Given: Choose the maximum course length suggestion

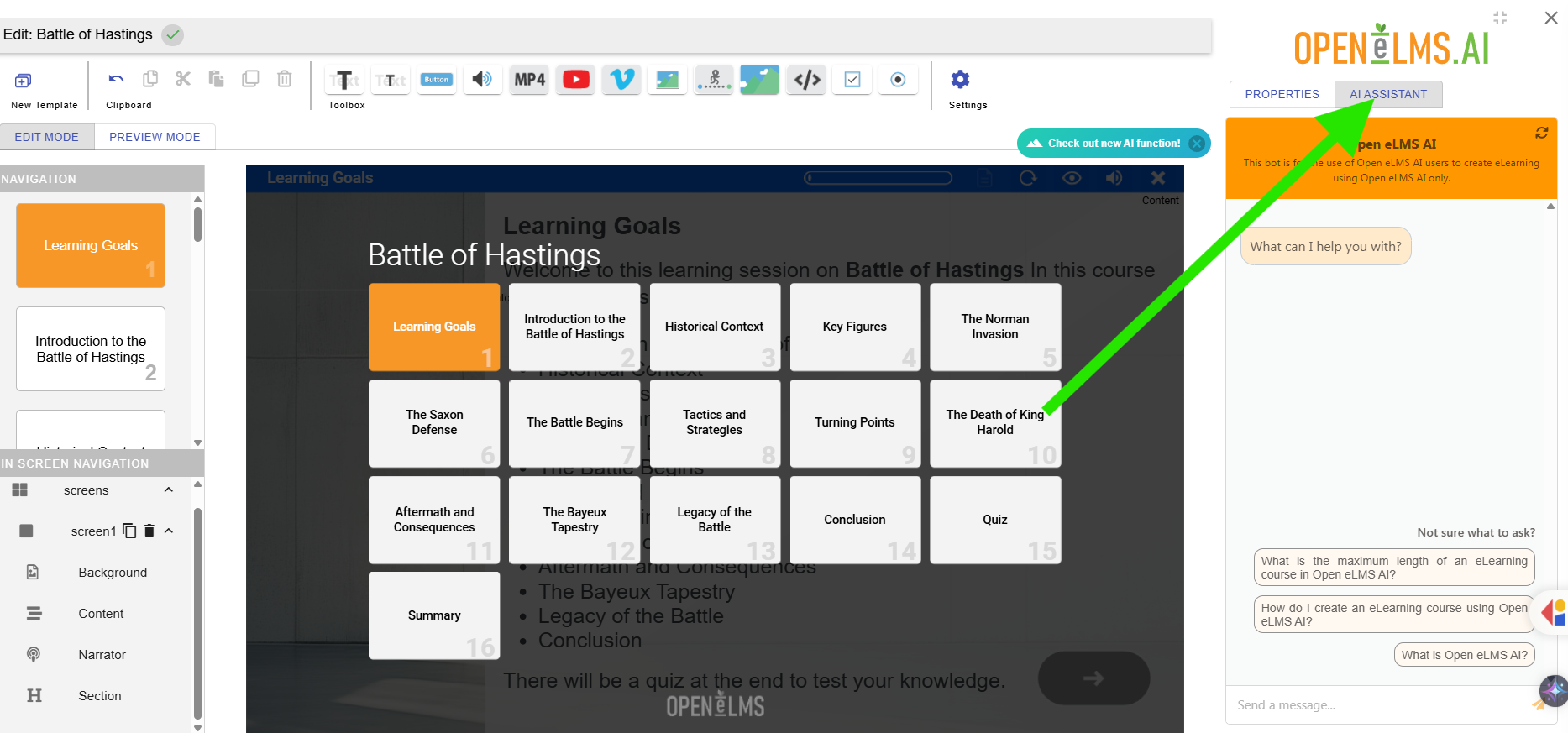Looking at the screenshot, I should point(1394,568).
